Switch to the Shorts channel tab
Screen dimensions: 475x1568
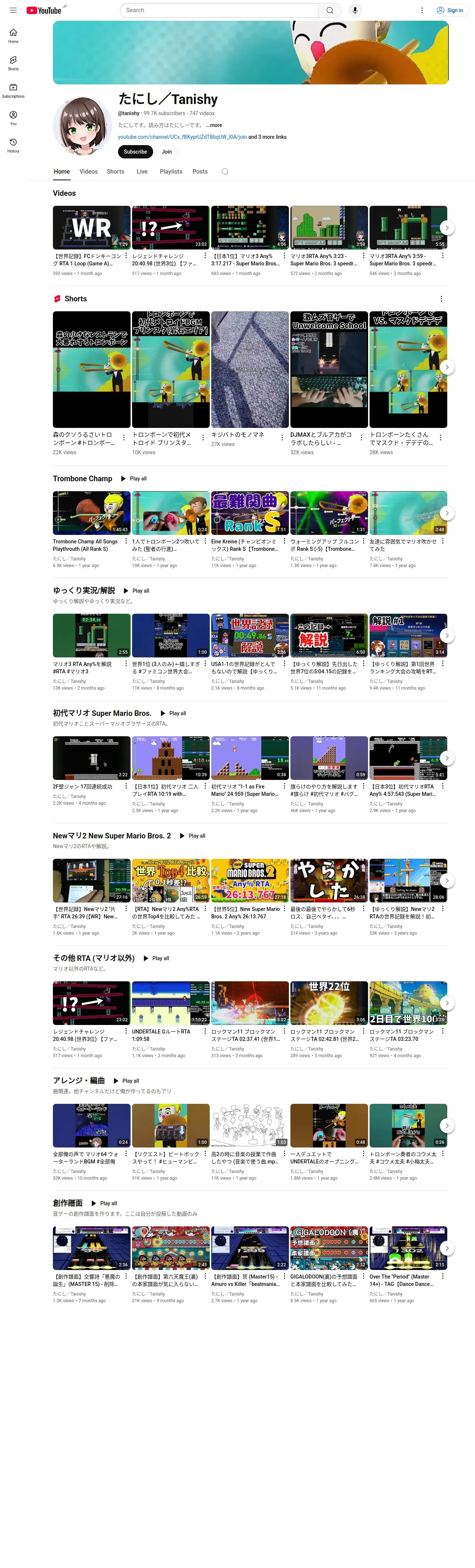(x=115, y=172)
